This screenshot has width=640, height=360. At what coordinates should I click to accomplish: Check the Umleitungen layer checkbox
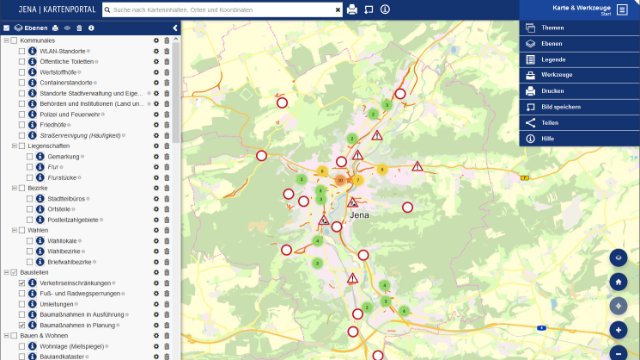click(22, 304)
